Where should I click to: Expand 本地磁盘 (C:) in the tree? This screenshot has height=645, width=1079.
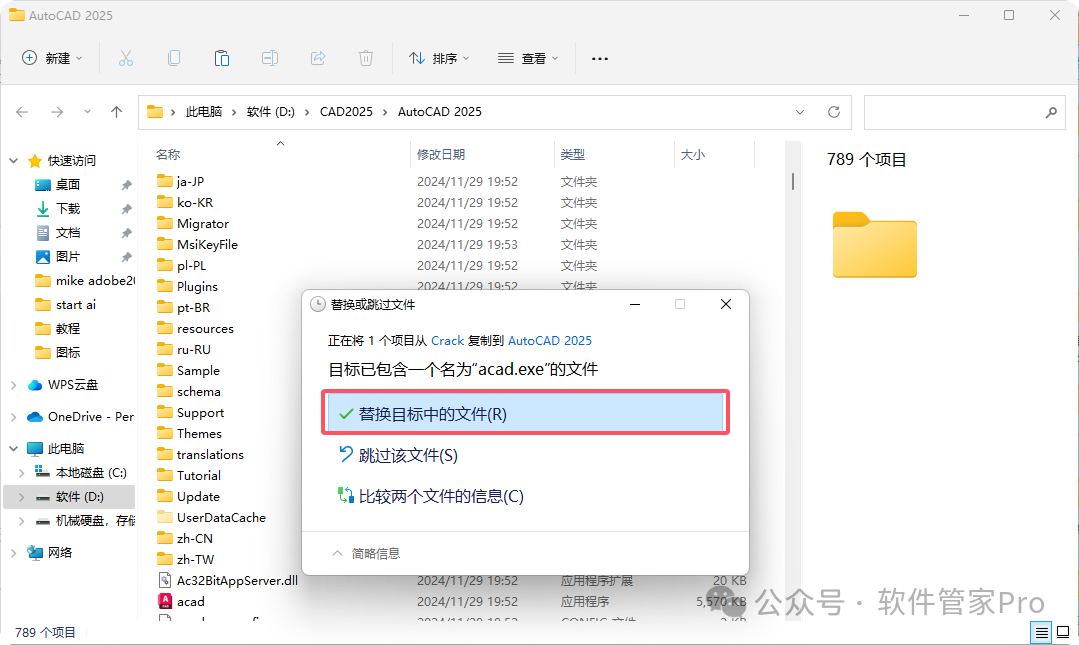[21, 473]
